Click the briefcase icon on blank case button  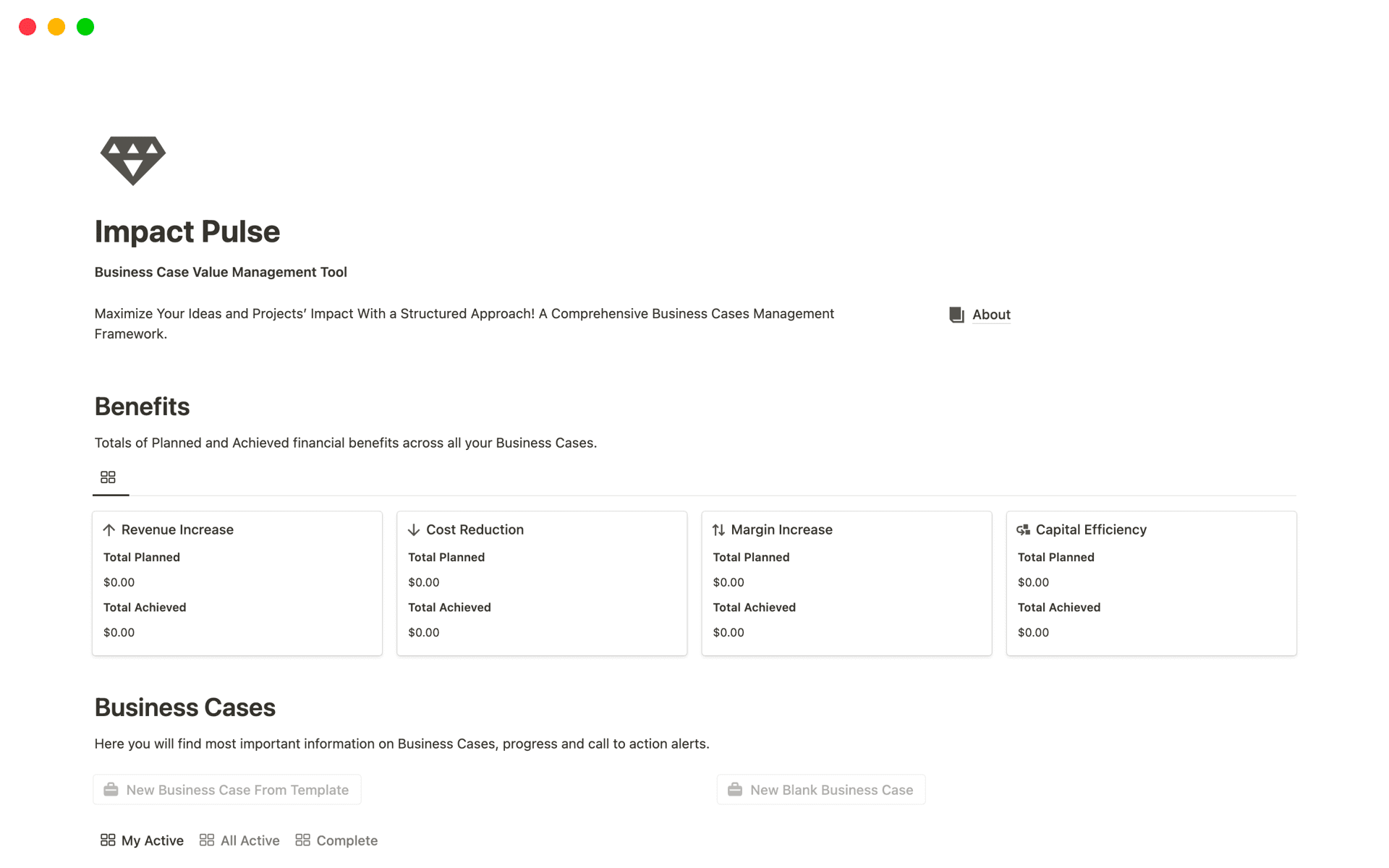(735, 790)
